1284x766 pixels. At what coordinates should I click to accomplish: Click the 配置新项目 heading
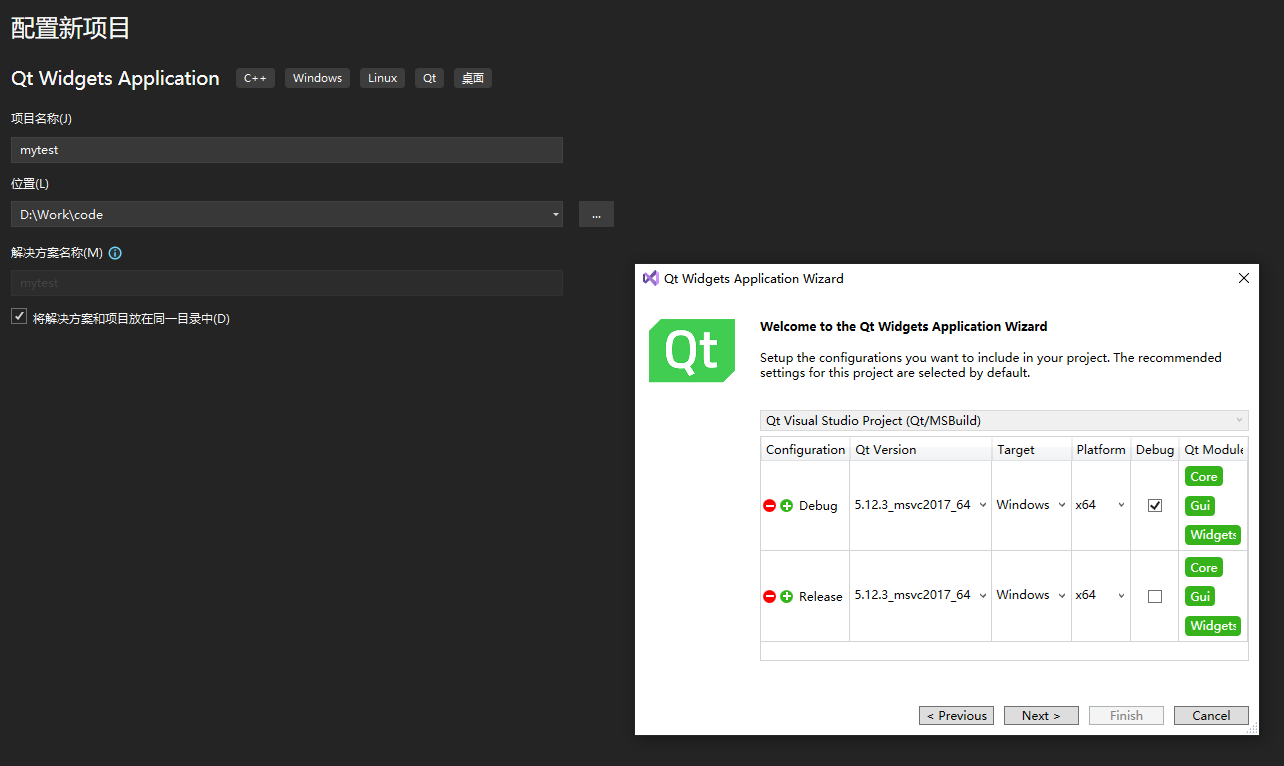tap(71, 28)
